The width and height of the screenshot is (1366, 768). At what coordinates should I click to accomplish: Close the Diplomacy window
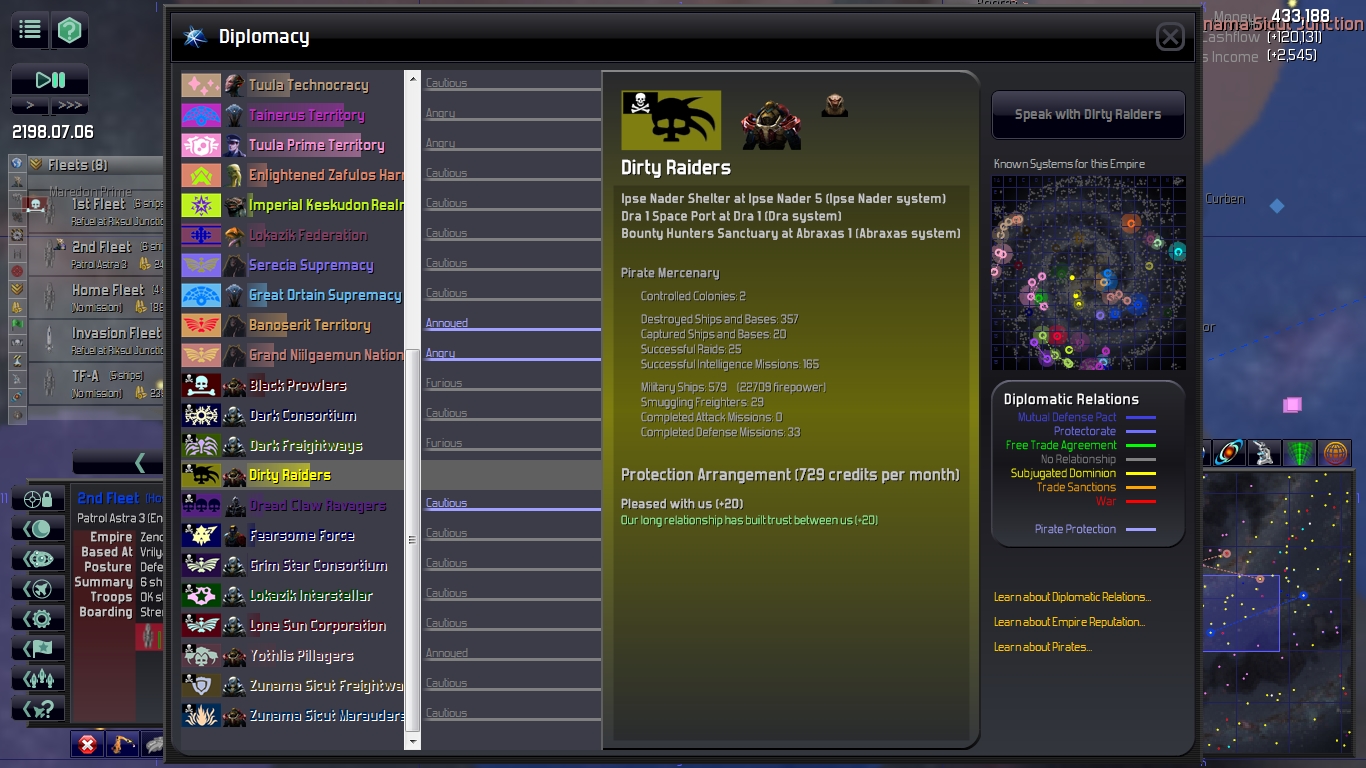coord(1170,37)
